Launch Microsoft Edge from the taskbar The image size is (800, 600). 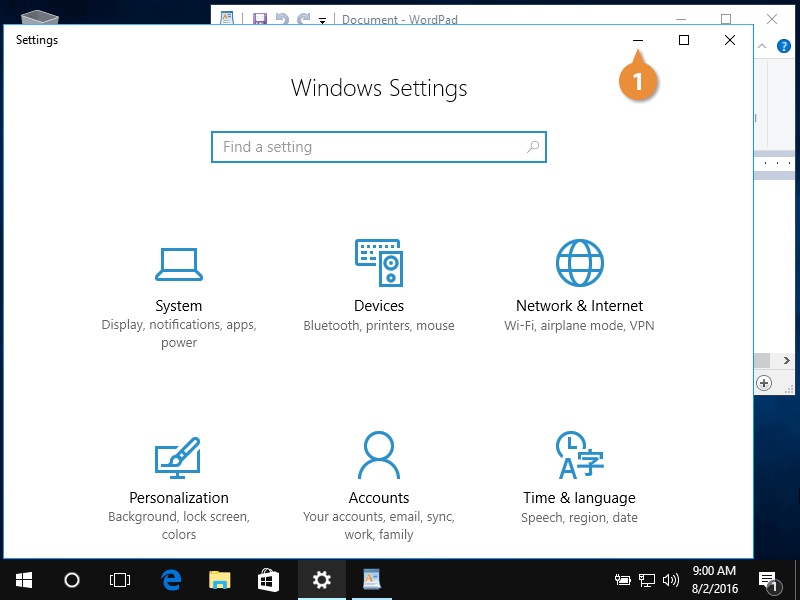click(x=171, y=579)
